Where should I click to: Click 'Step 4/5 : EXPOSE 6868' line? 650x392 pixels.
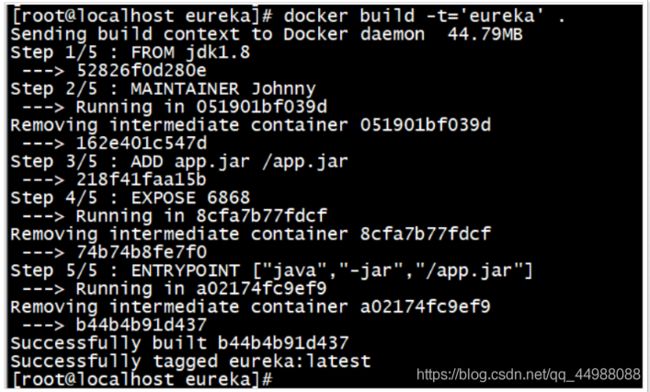131,198
